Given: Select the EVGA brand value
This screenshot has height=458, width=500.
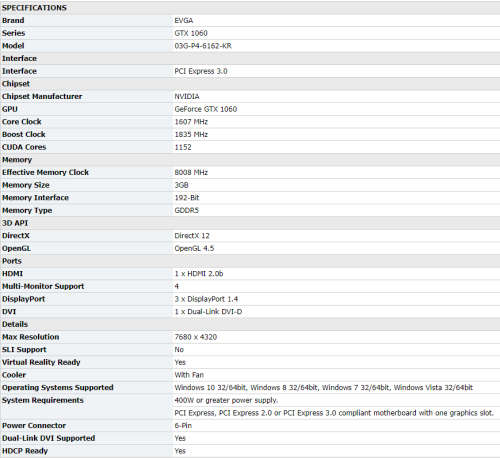Looking at the screenshot, I should coord(184,20).
